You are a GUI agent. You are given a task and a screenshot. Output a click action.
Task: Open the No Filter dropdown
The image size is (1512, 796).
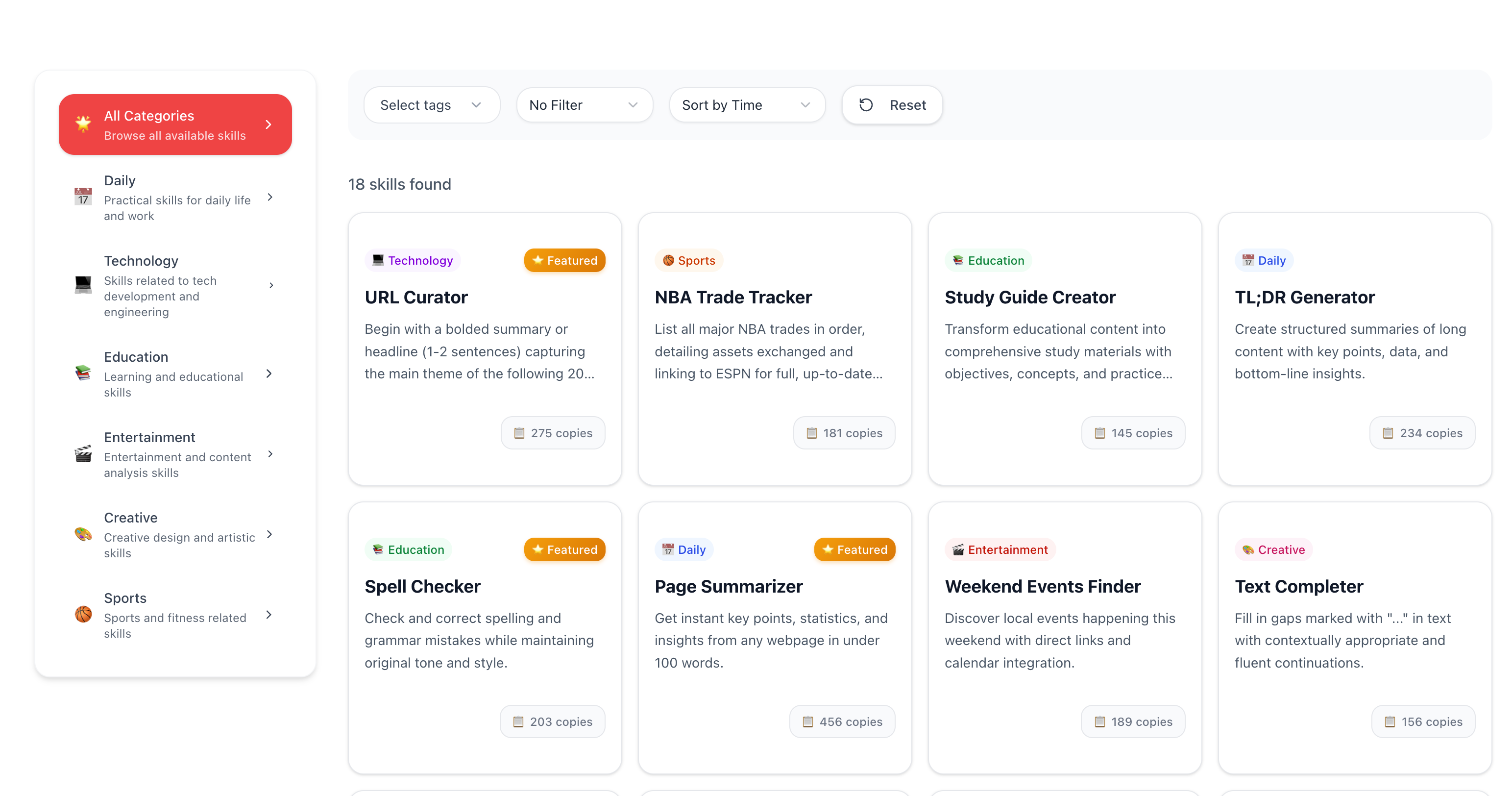click(x=584, y=105)
